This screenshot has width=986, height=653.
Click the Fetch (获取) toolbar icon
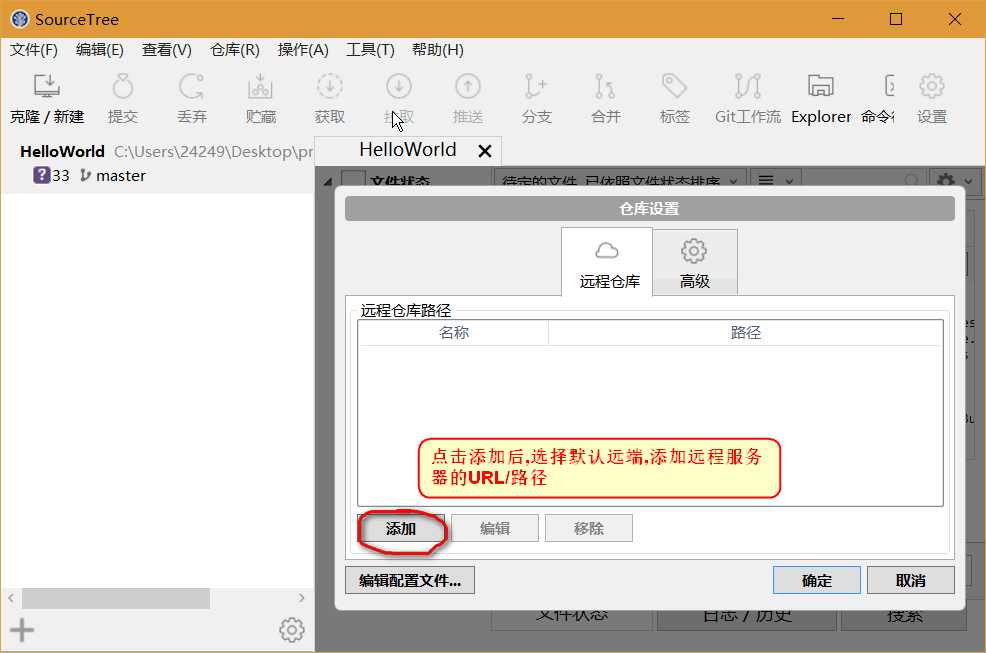330,99
